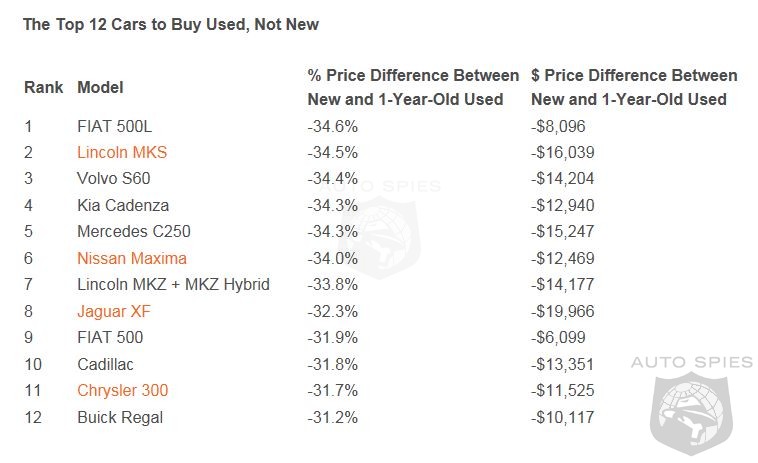Follow the Jaguar XF link
This screenshot has height=463, width=758.
(114, 311)
